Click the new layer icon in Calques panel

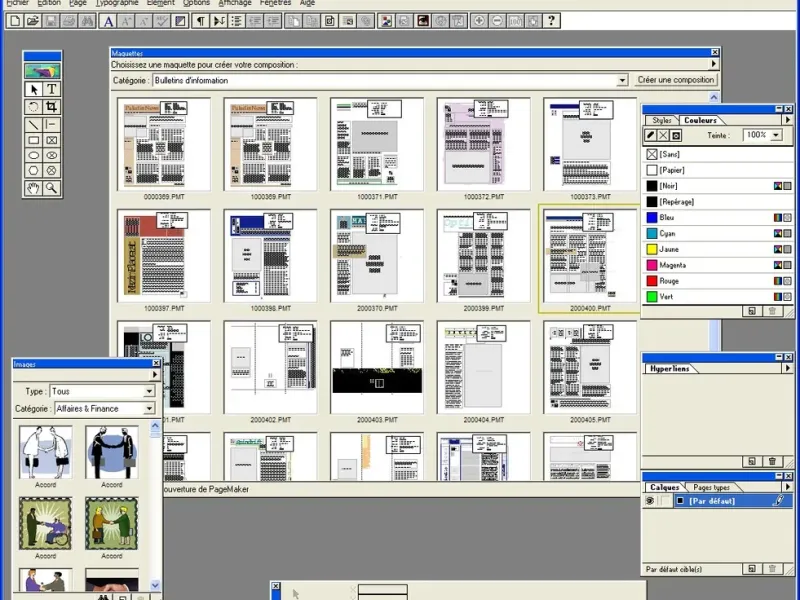[752, 568]
